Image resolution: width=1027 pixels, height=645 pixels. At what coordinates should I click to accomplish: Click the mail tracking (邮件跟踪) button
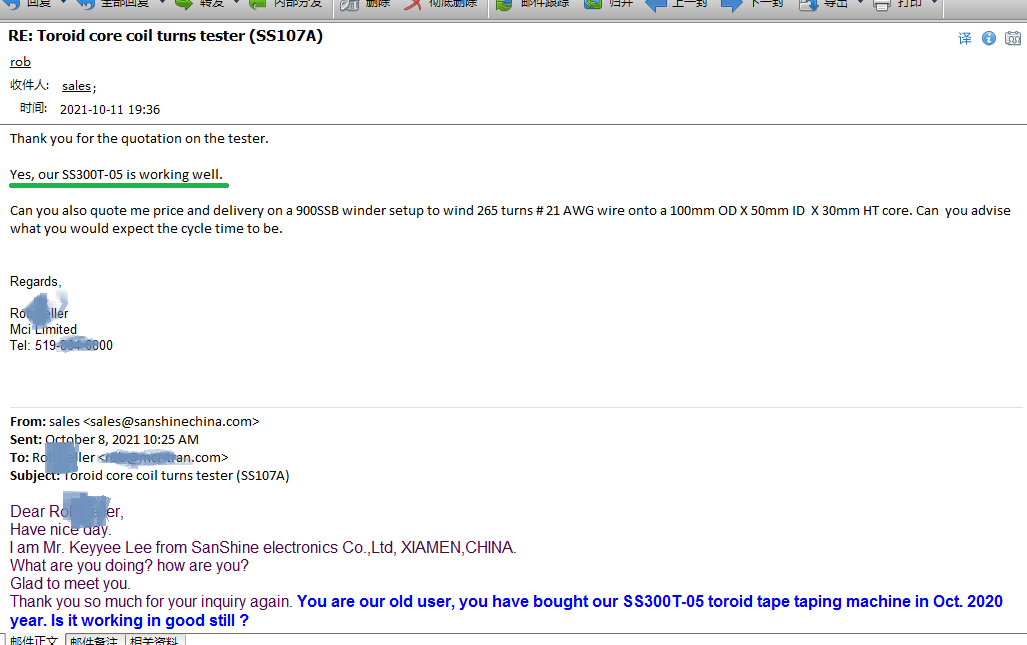(x=532, y=4)
